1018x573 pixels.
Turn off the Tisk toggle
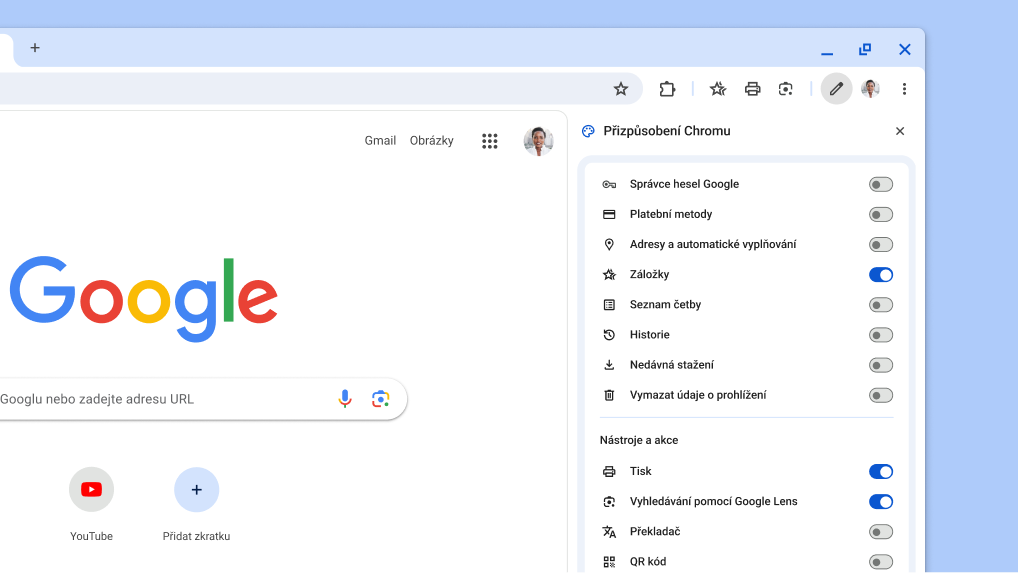pos(880,472)
